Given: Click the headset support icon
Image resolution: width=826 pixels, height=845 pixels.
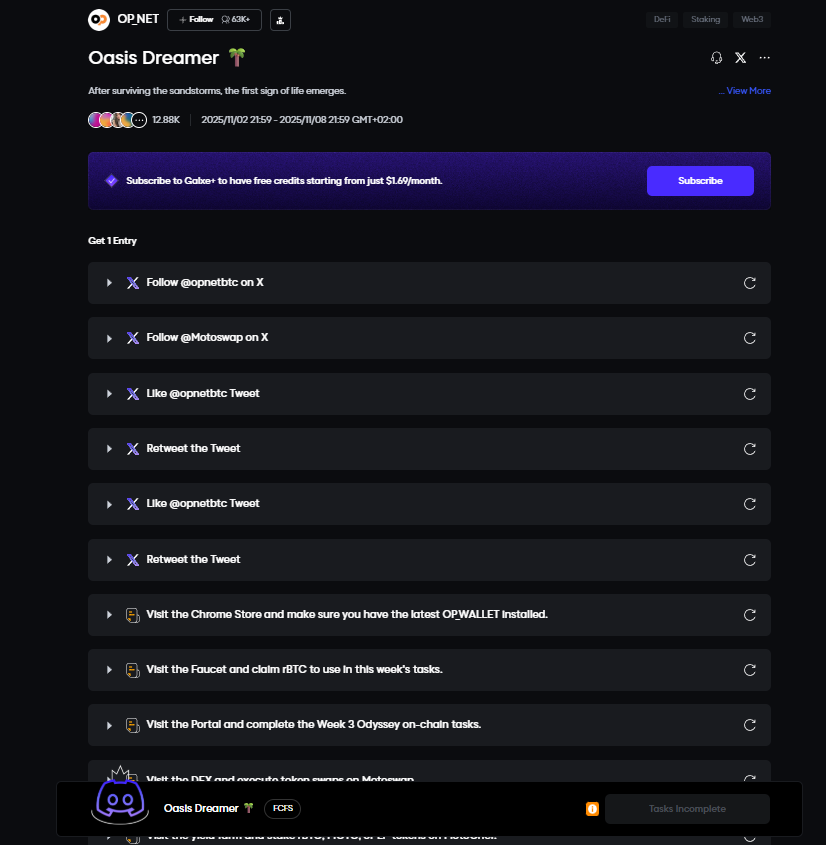Looking at the screenshot, I should pos(716,58).
